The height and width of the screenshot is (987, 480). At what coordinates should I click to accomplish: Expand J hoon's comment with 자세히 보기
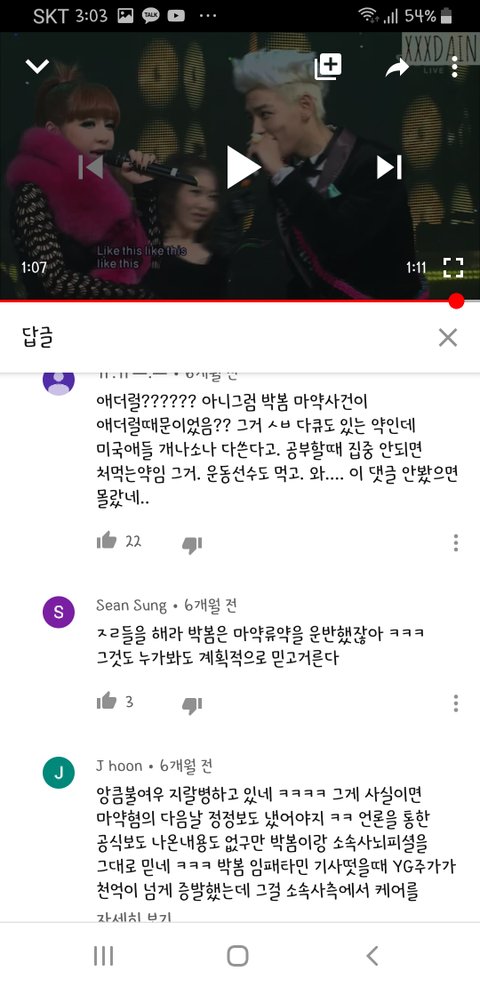coord(133,918)
